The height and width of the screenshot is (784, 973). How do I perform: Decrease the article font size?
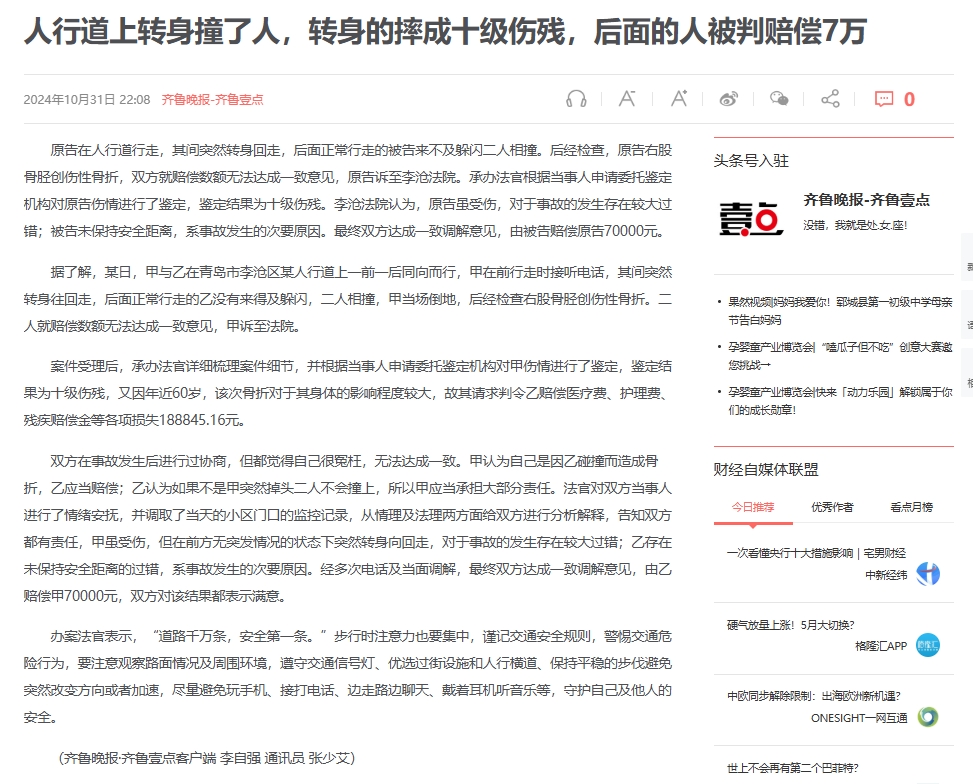(627, 99)
